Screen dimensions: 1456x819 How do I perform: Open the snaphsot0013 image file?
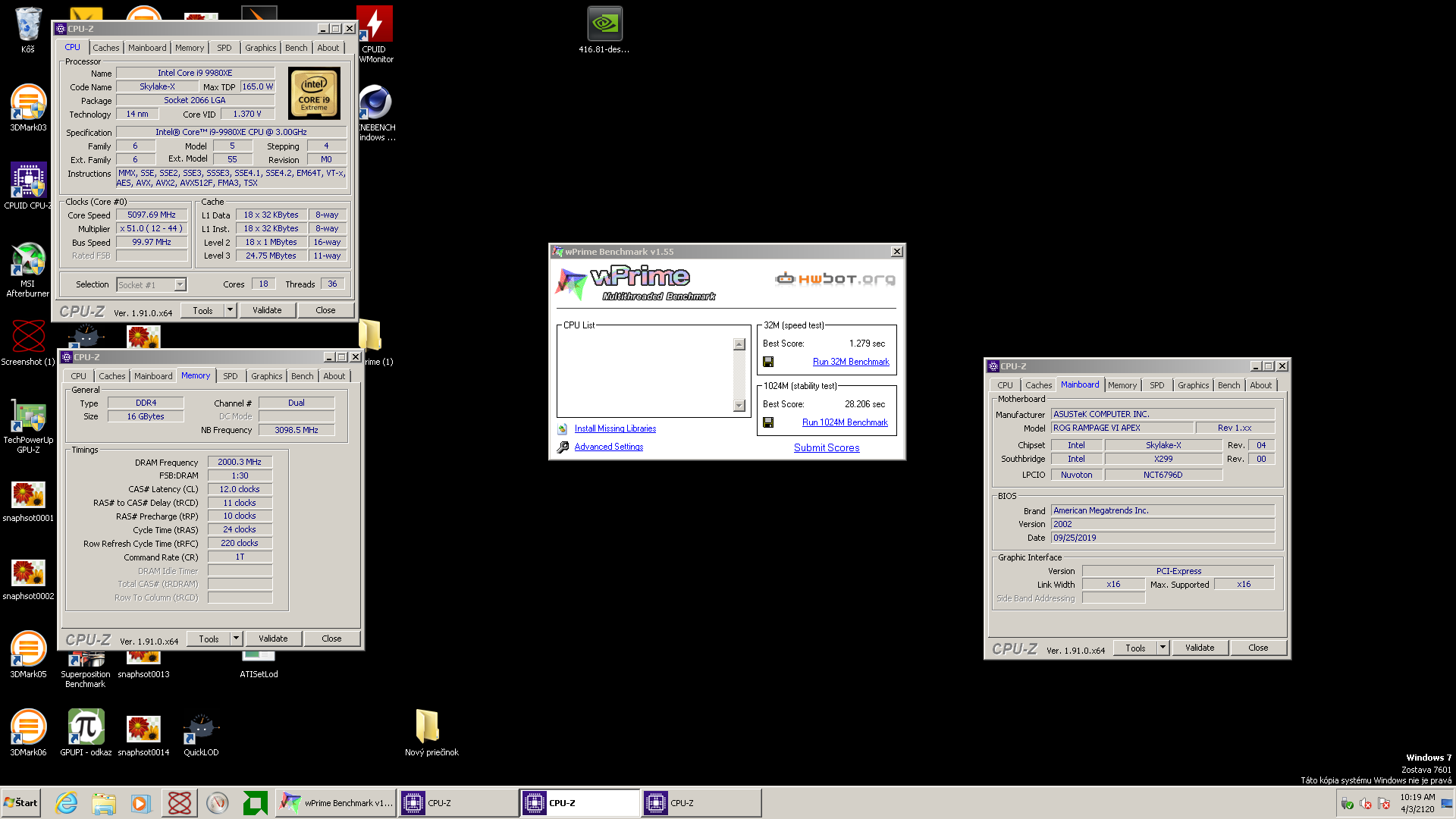(143, 664)
